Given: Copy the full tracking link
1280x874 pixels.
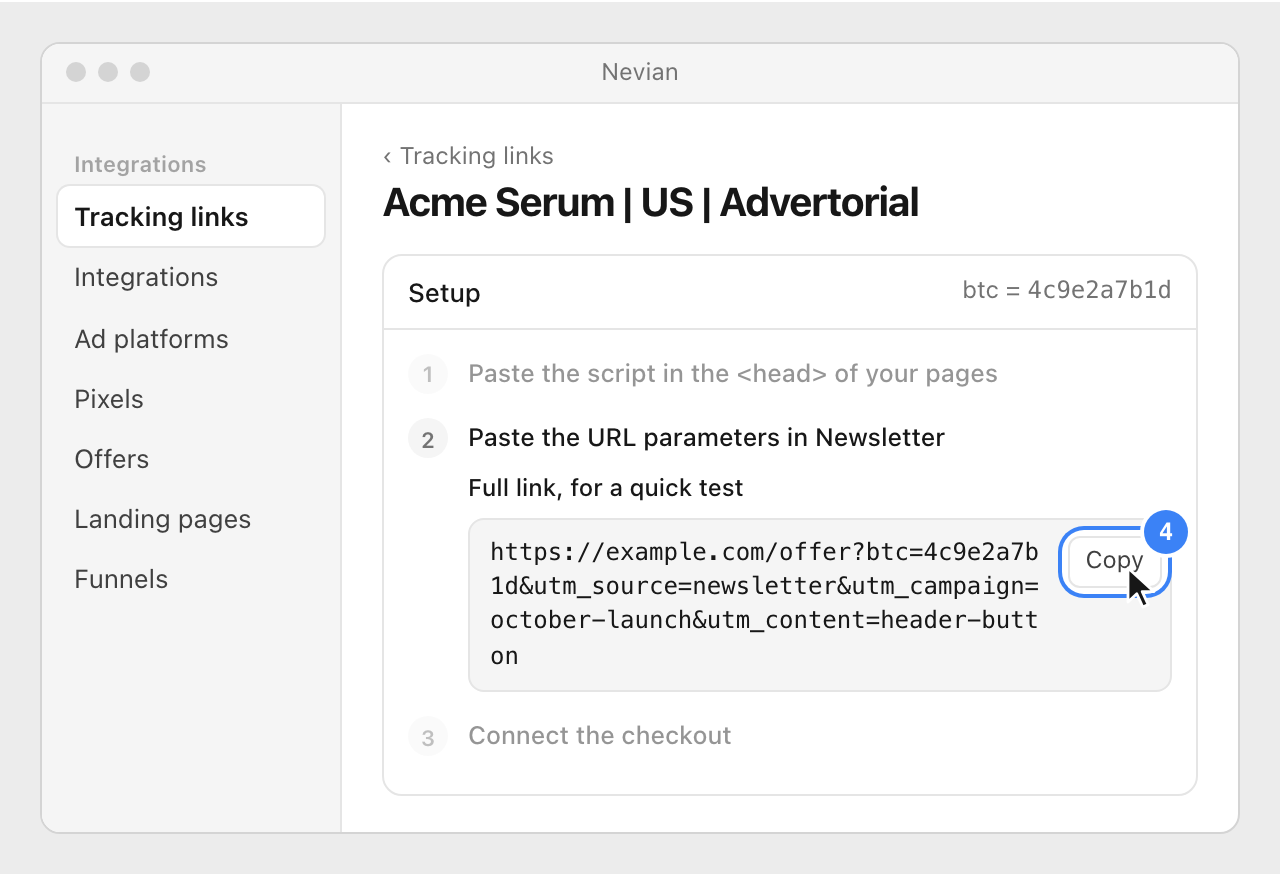Looking at the screenshot, I should (1114, 560).
